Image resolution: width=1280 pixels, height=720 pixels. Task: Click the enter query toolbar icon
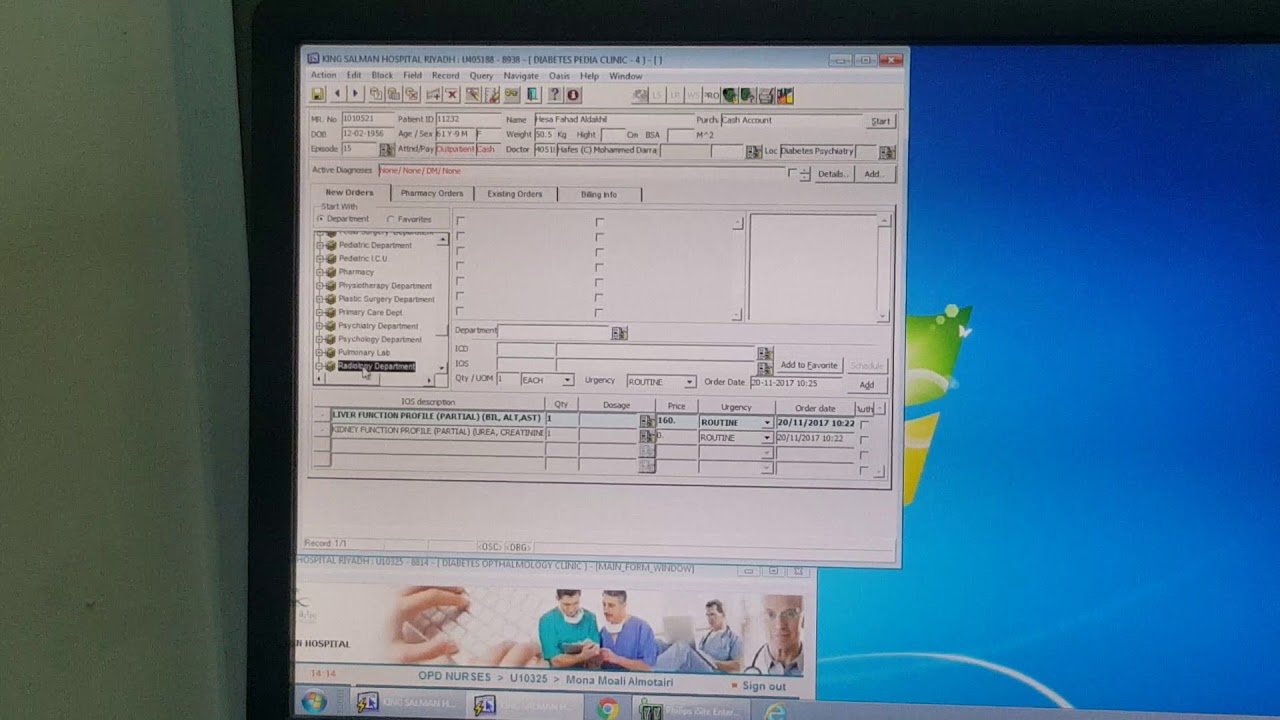point(473,94)
